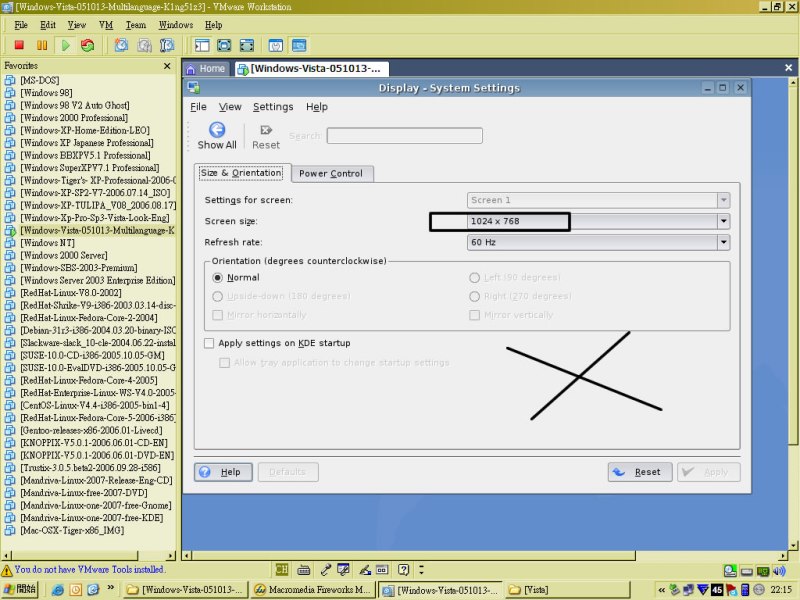Click the Take Snapshot toolbar icon
800x600 pixels.
point(121,45)
